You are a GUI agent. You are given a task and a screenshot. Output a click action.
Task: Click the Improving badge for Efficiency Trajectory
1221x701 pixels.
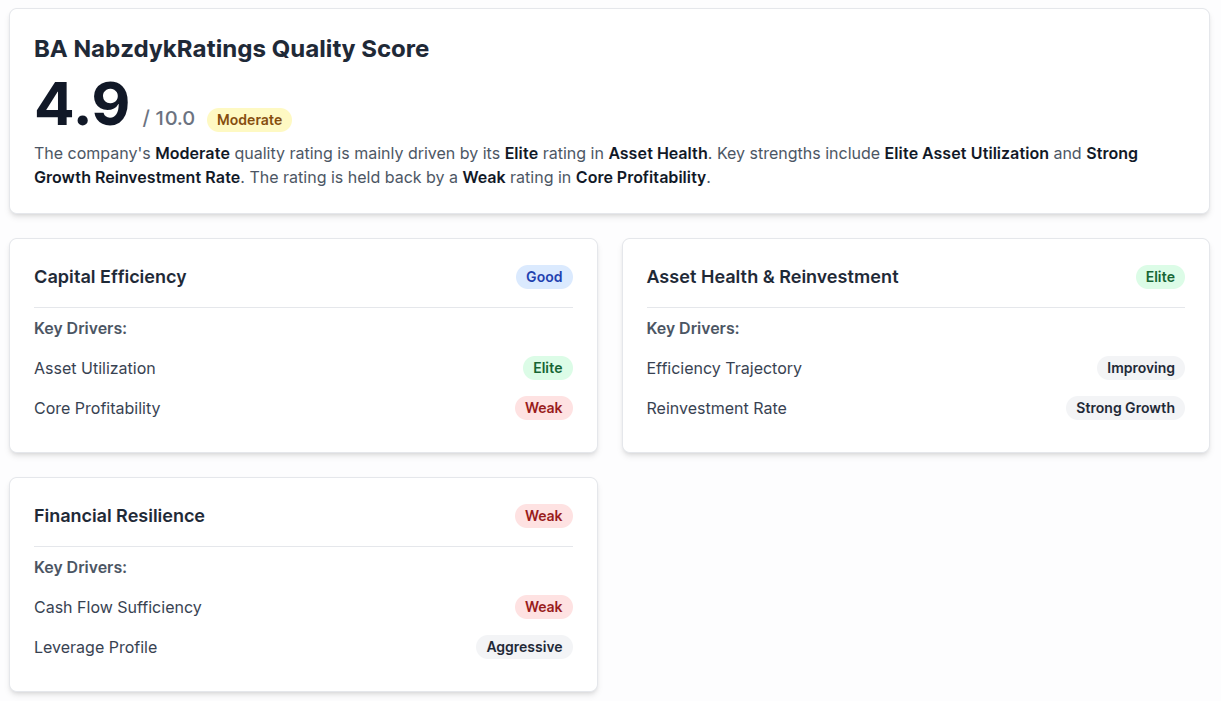[x=1141, y=368]
